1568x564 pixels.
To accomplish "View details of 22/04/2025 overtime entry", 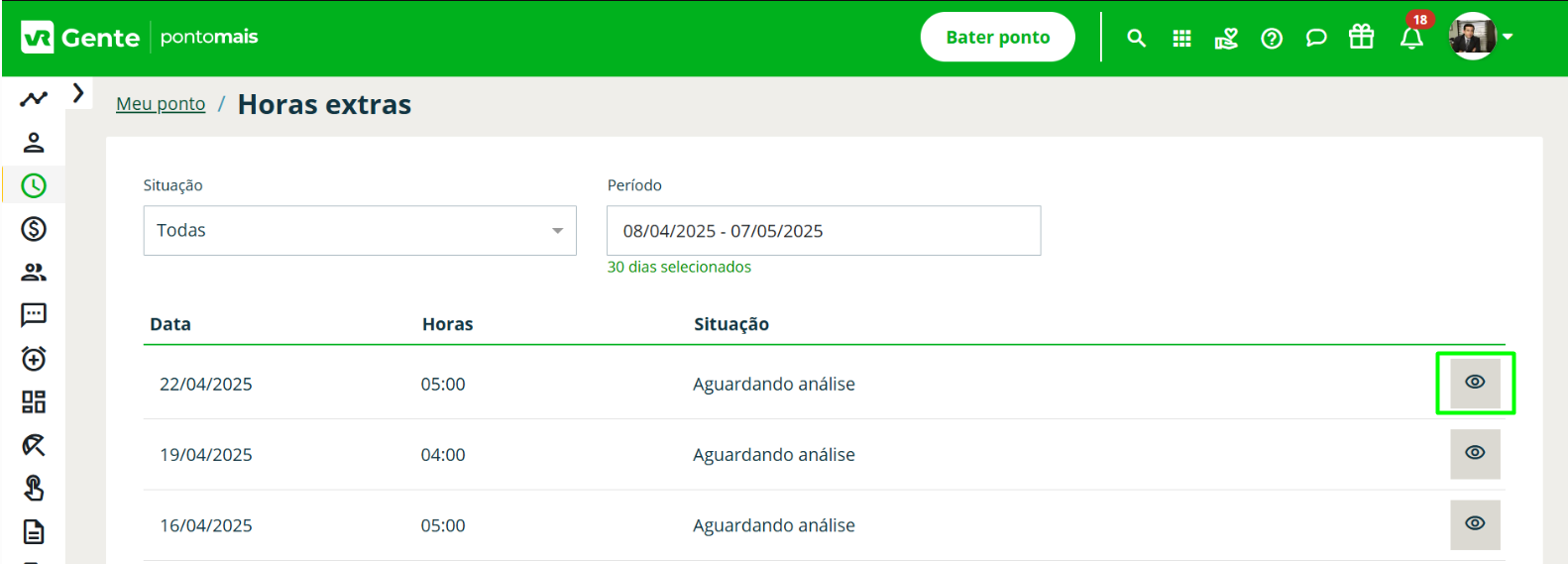I will point(1475,383).
